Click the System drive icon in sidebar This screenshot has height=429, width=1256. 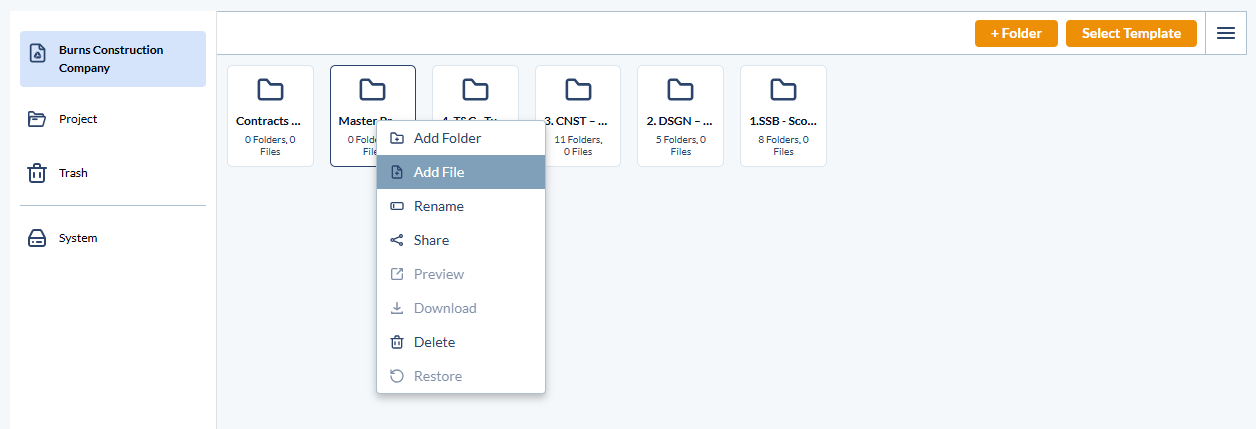coord(37,238)
